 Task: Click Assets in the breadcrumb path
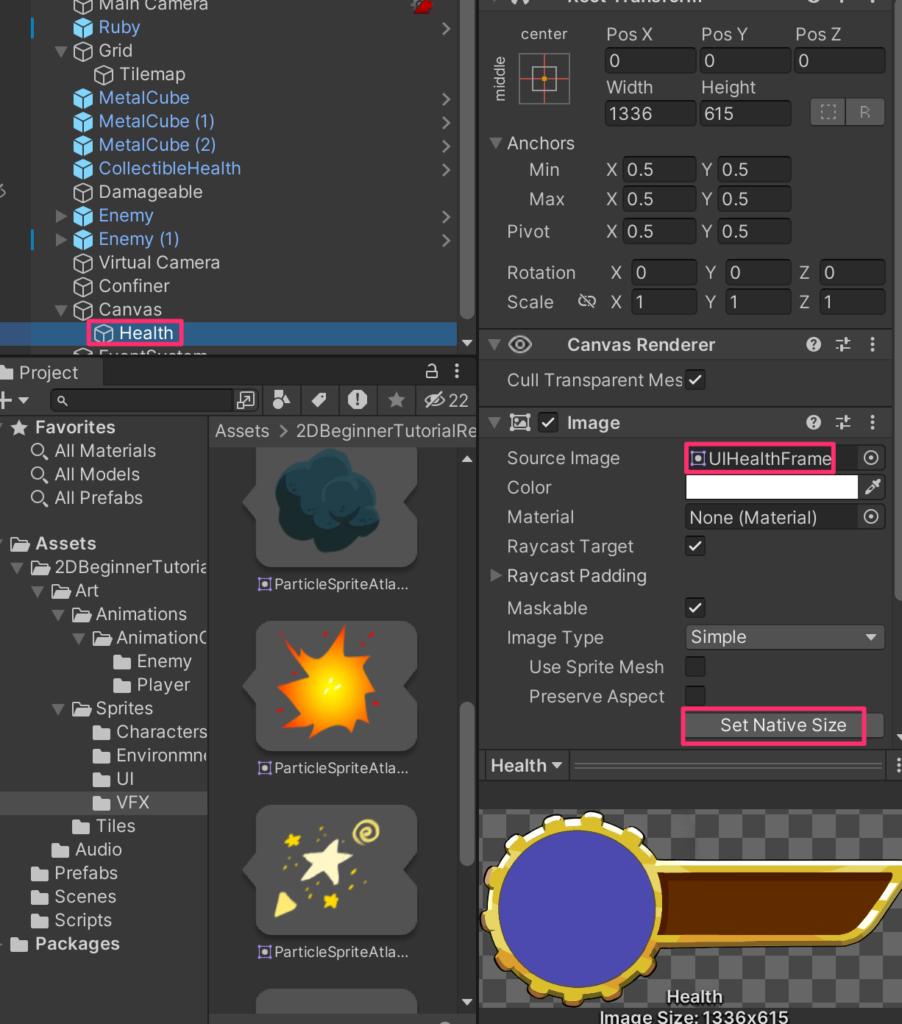242,431
